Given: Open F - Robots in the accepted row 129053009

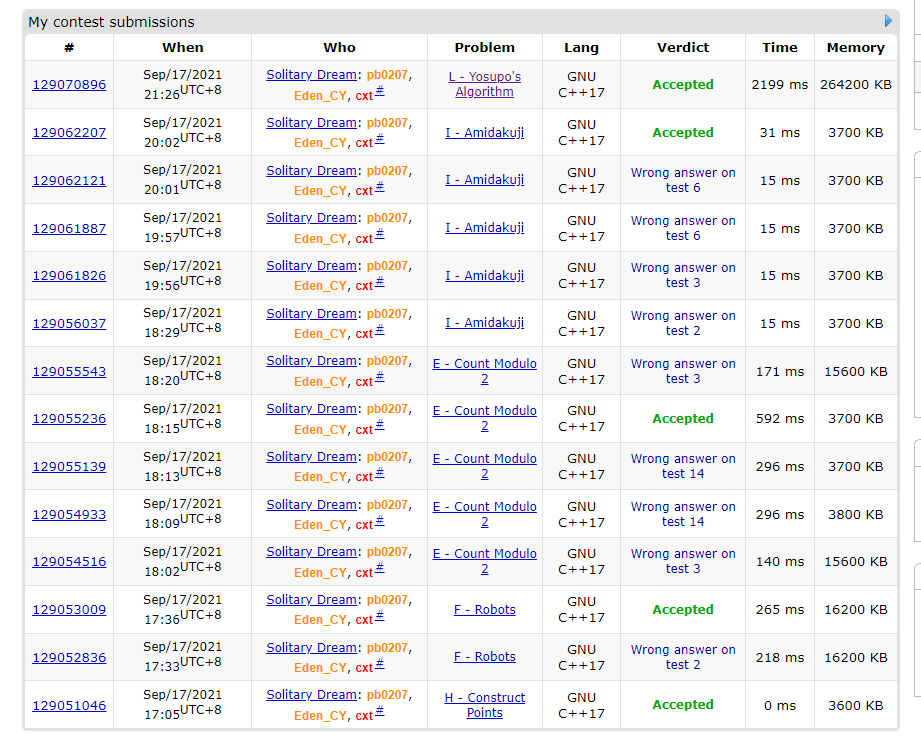Looking at the screenshot, I should [x=484, y=610].
